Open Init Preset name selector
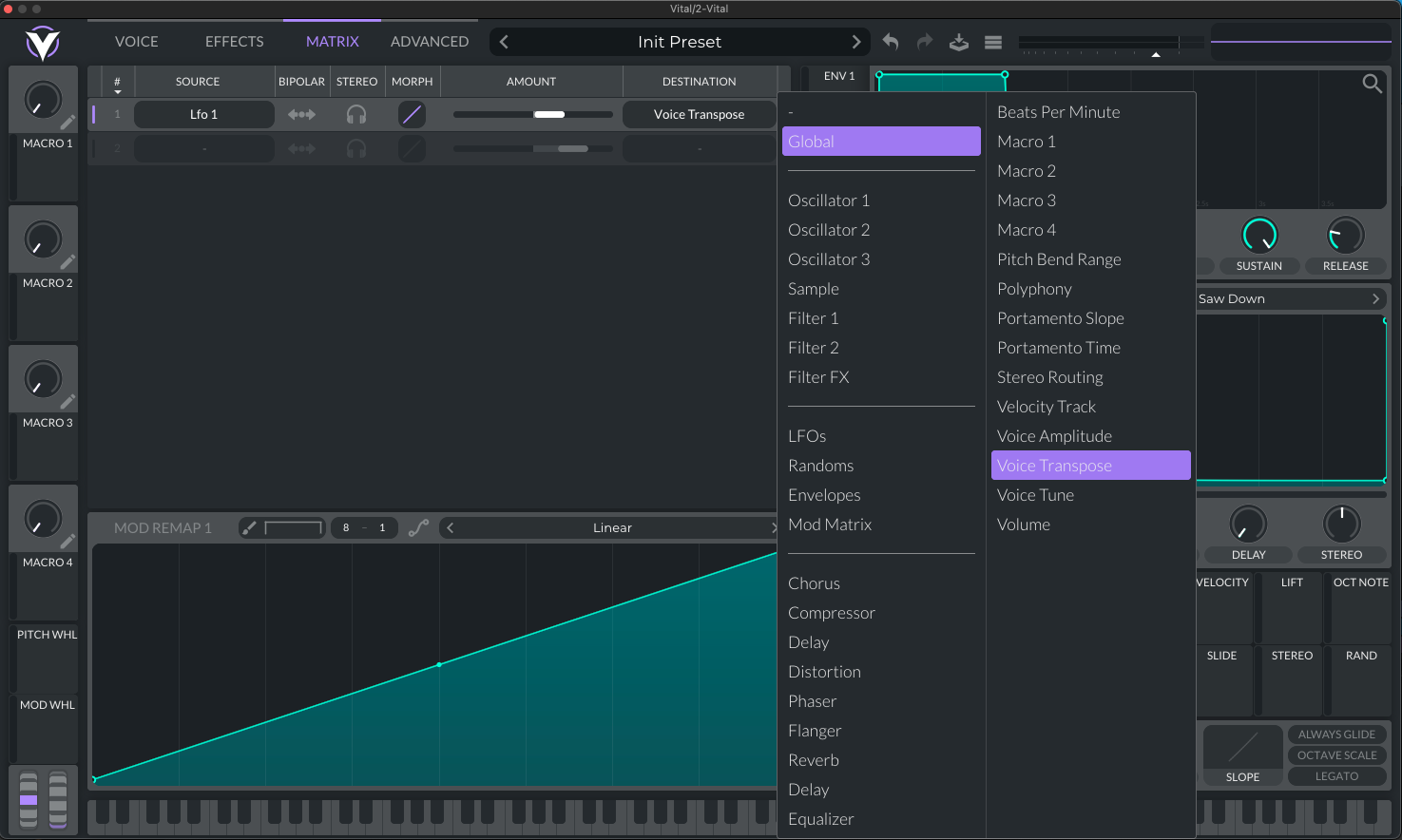The width and height of the screenshot is (1402, 840). click(x=680, y=42)
